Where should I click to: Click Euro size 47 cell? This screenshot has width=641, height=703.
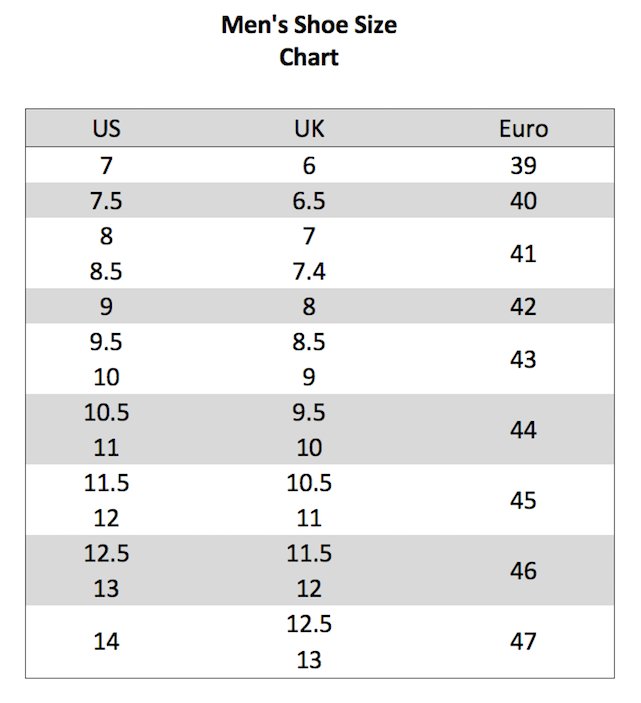[x=523, y=641]
